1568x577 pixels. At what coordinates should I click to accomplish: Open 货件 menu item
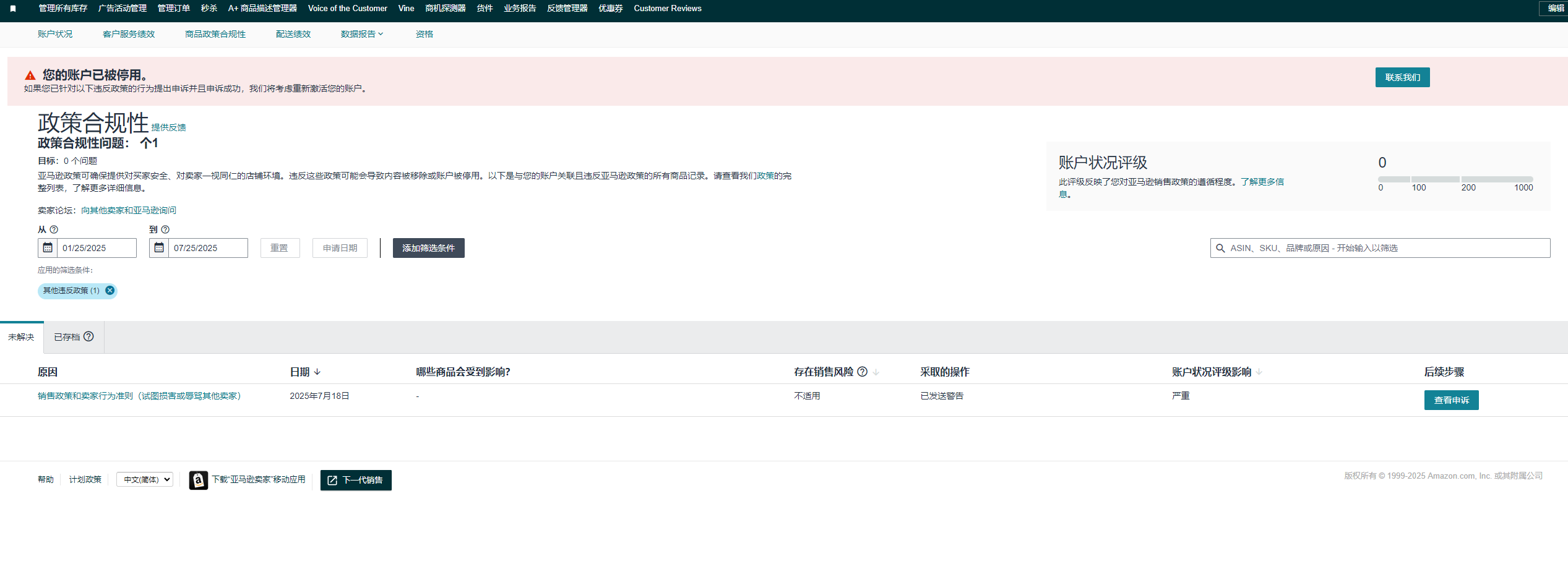click(x=485, y=9)
